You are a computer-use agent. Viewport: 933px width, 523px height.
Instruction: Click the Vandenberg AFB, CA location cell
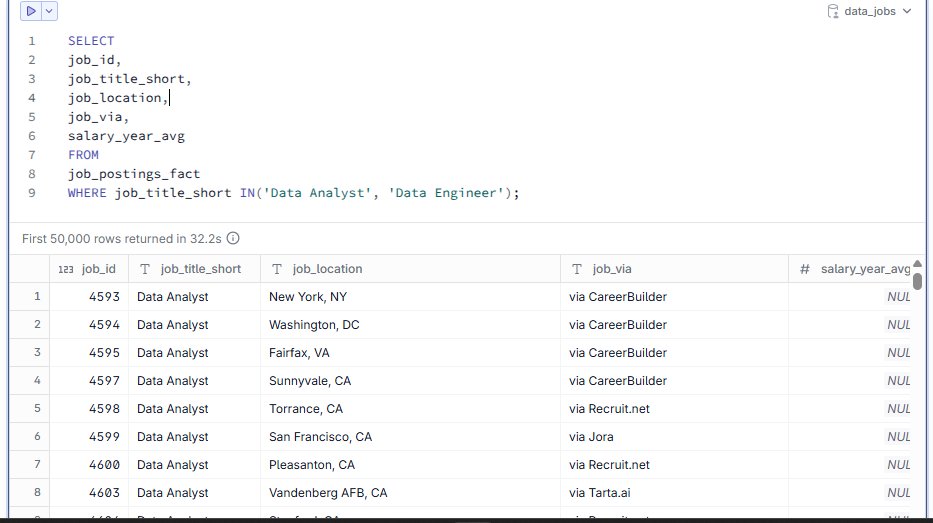point(411,493)
